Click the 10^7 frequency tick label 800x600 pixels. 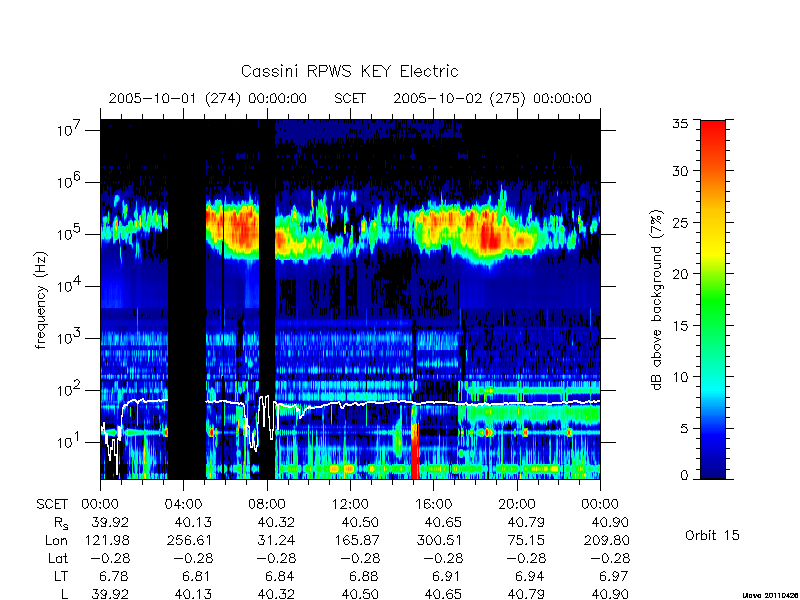point(70,129)
